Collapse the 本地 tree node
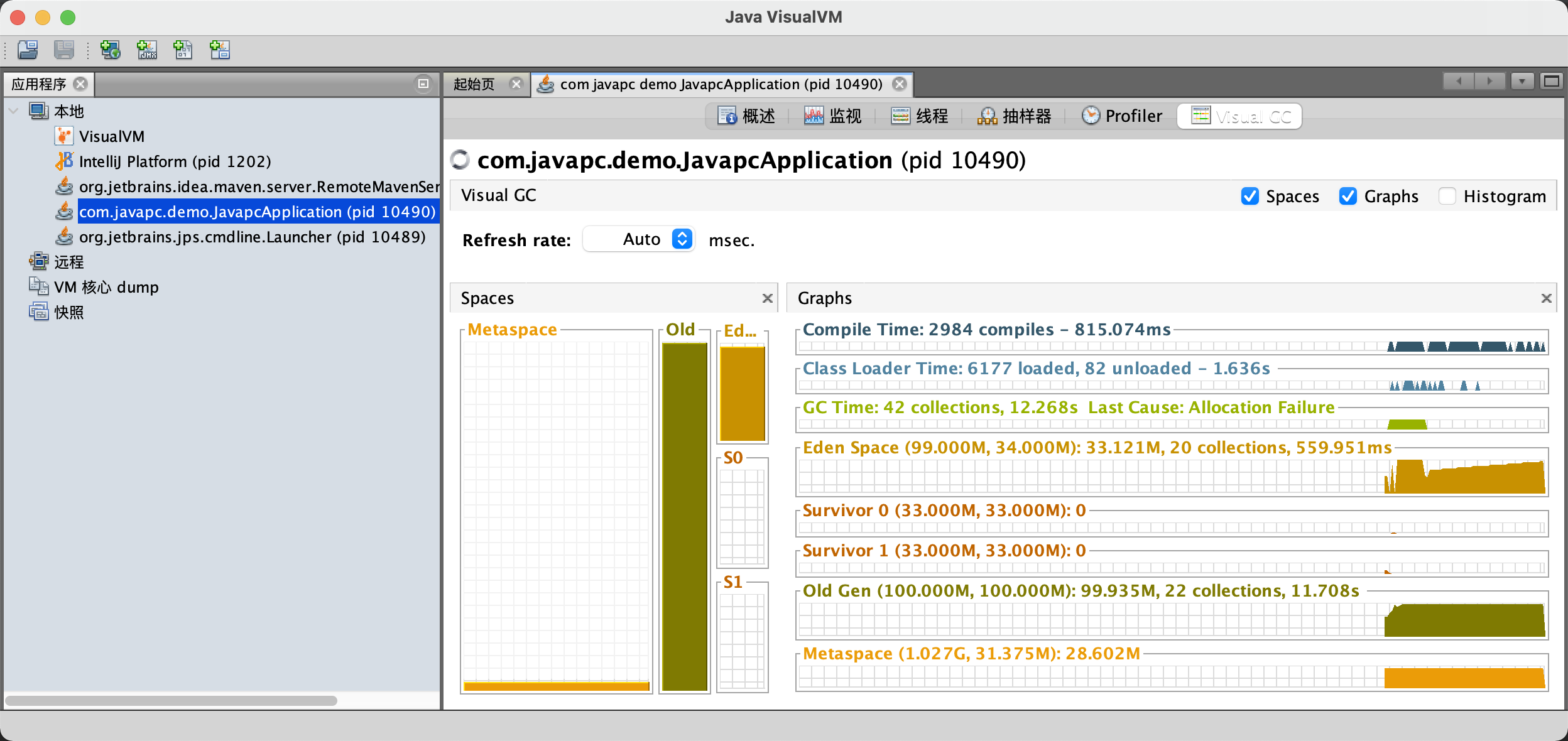Screen dimensions: 1568x741 tap(13, 111)
